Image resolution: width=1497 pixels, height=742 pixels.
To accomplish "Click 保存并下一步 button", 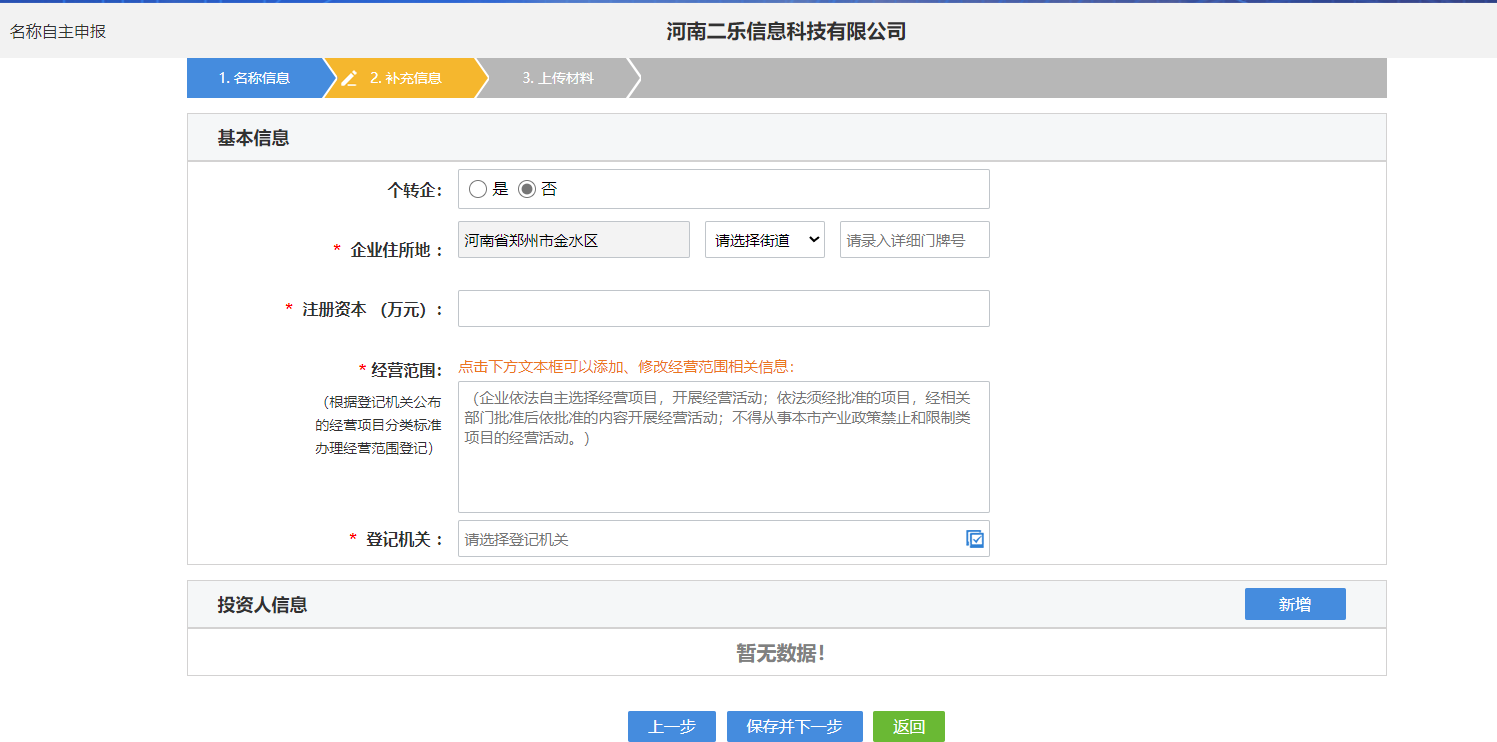I will click(795, 727).
